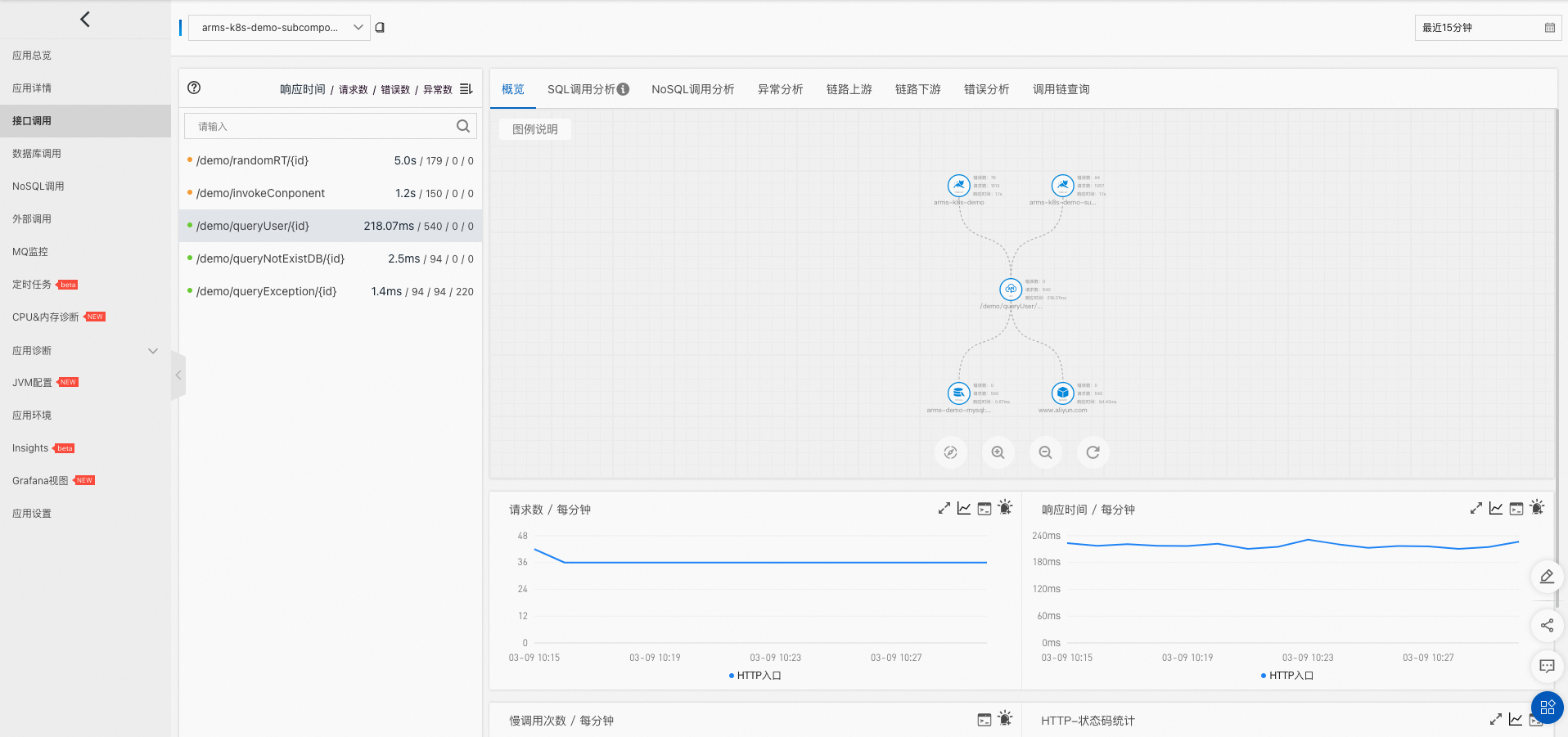Sort the interface list by 请求数

[354, 89]
